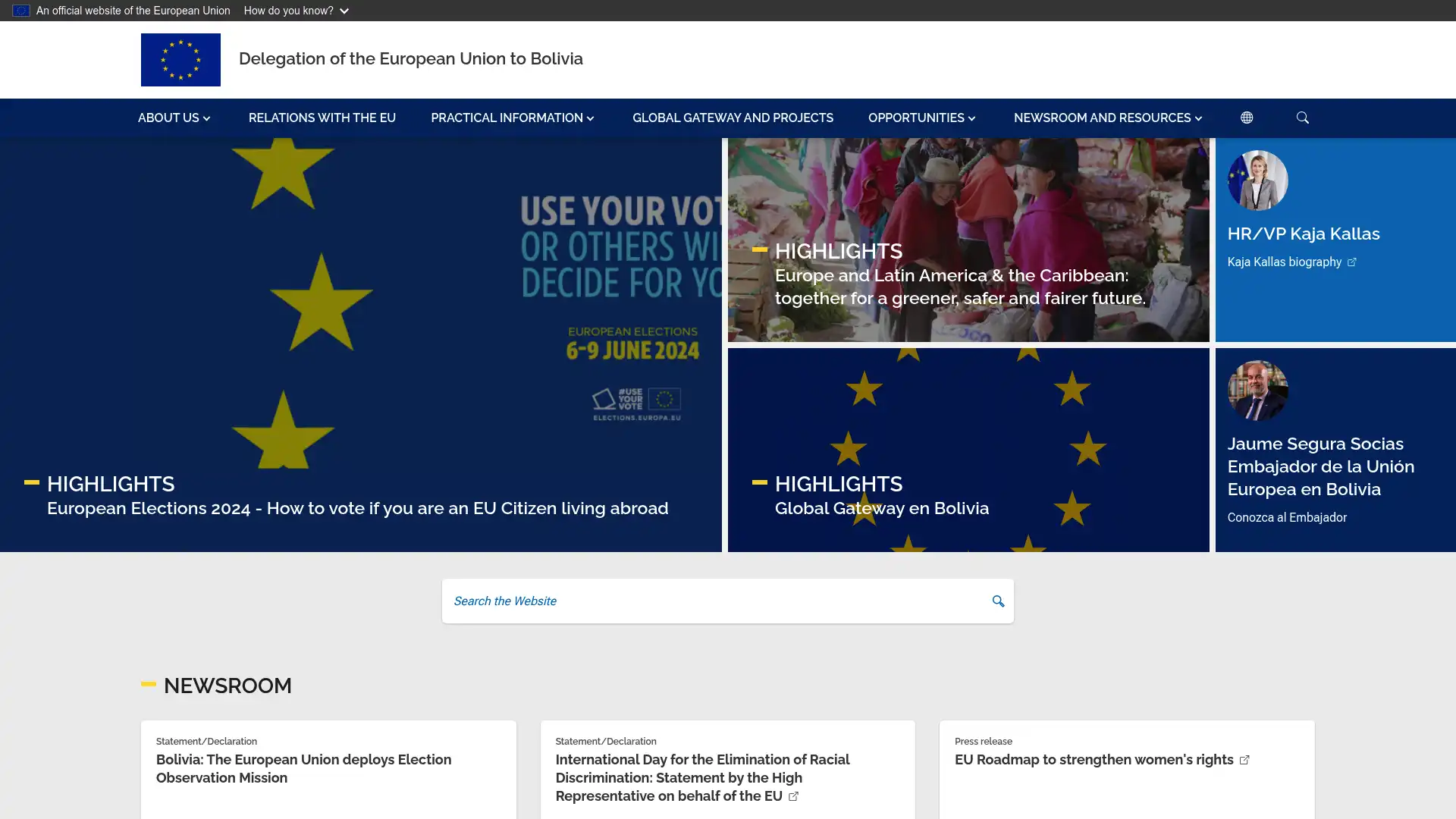1456x819 pixels.
Task: Expand the About Us menu
Action: pos(174,118)
